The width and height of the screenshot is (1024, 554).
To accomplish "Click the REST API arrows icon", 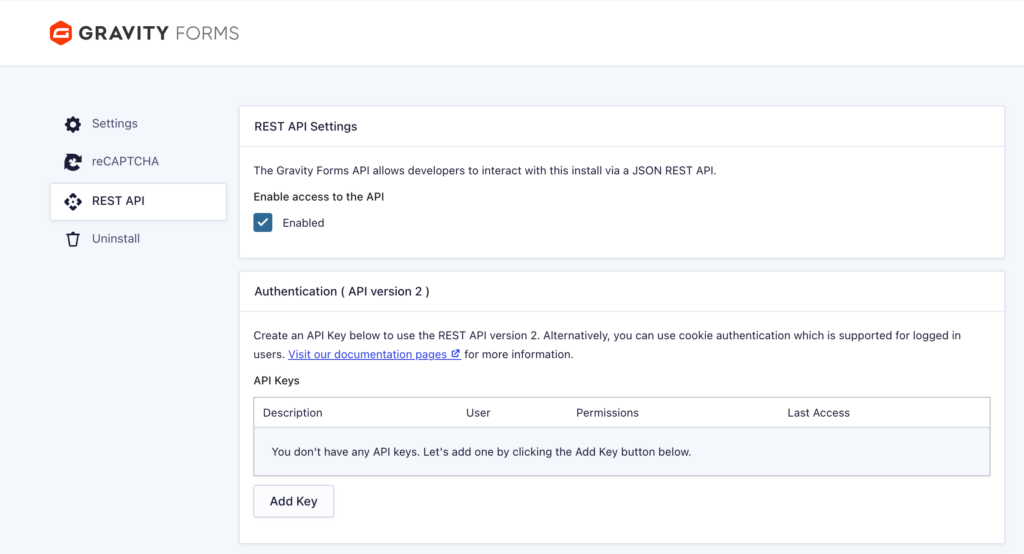I will [x=72, y=201].
